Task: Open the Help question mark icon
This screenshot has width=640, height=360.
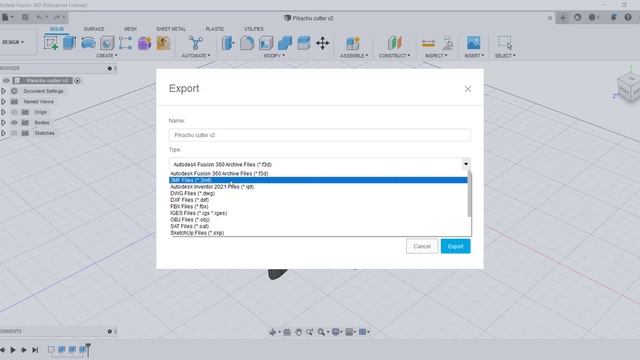Action: [x=628, y=18]
